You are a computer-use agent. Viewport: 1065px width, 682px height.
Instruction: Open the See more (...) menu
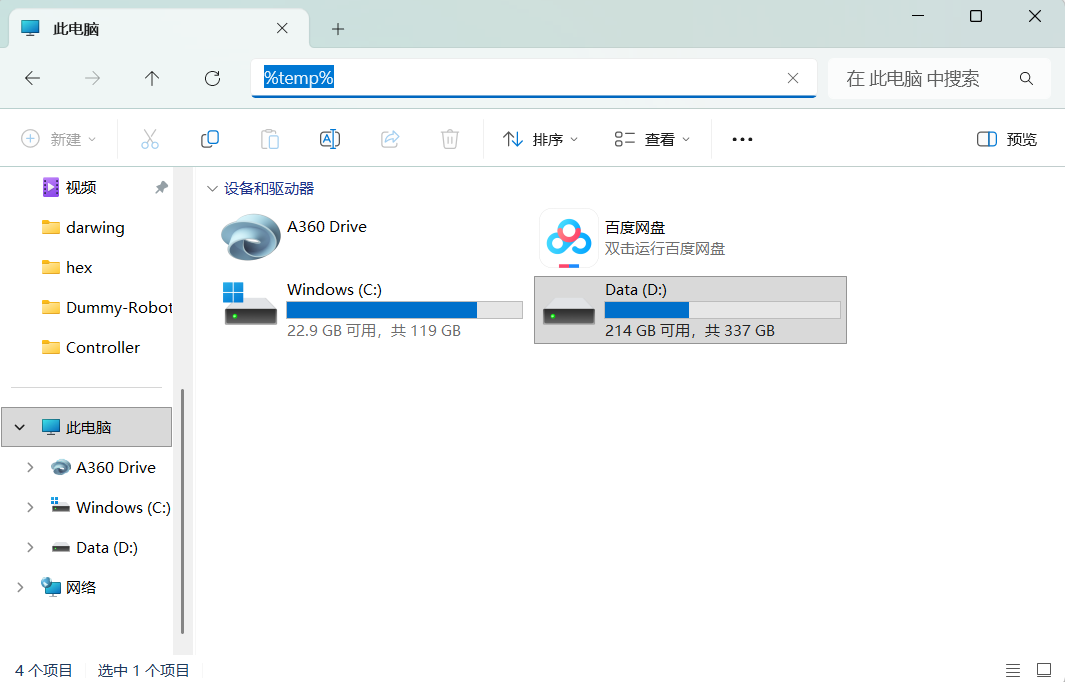(x=741, y=139)
